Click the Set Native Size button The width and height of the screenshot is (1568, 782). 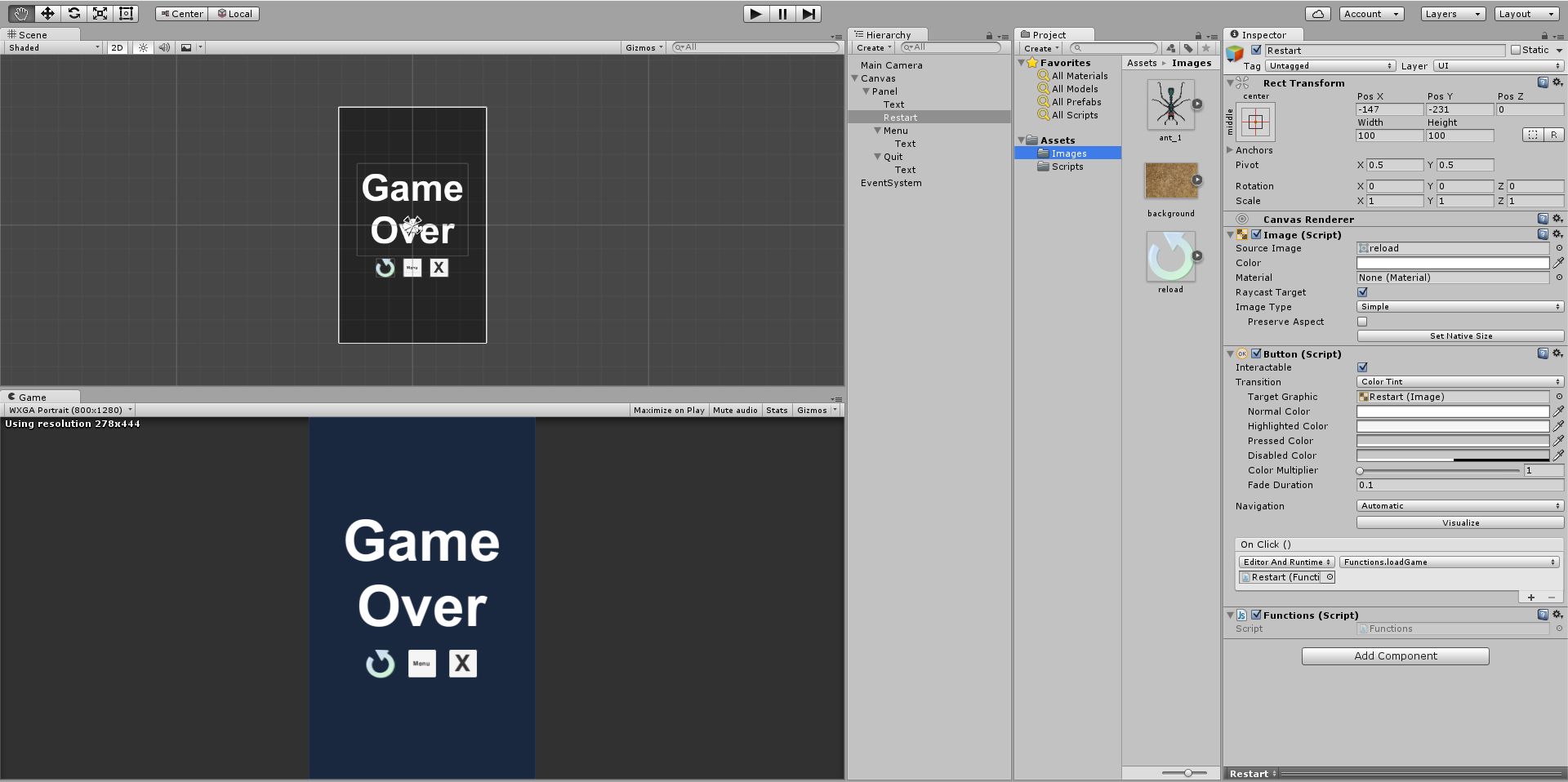(1459, 335)
